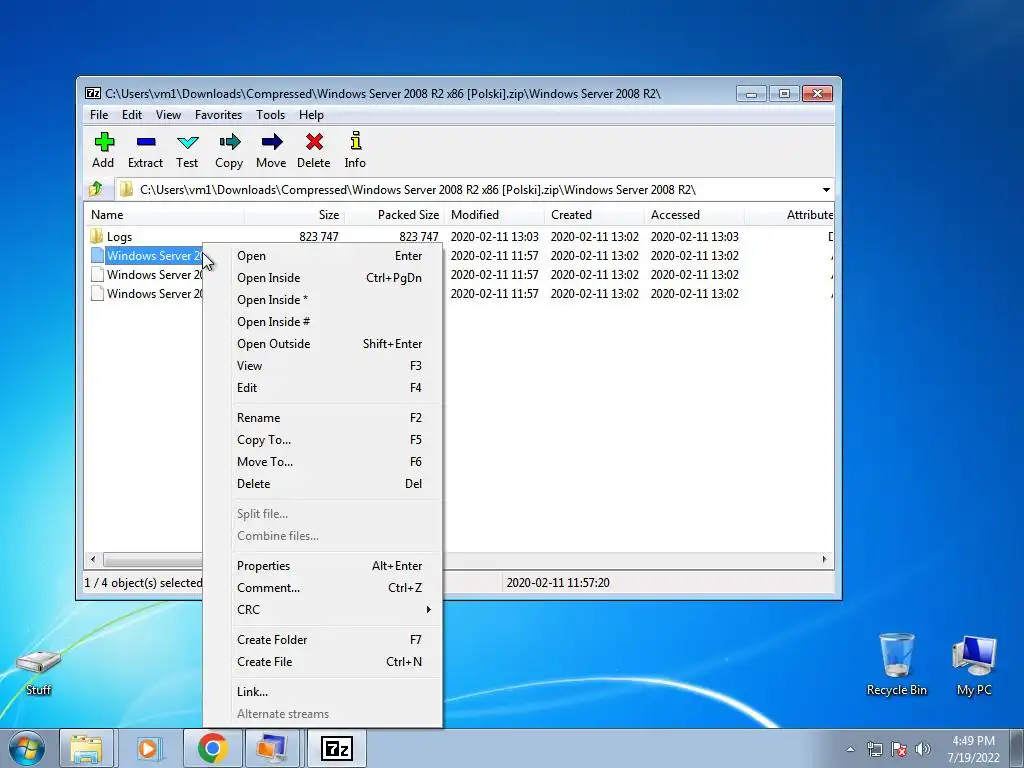This screenshot has height=768, width=1024.
Task: Launch media player from the taskbar
Action: pos(148,748)
